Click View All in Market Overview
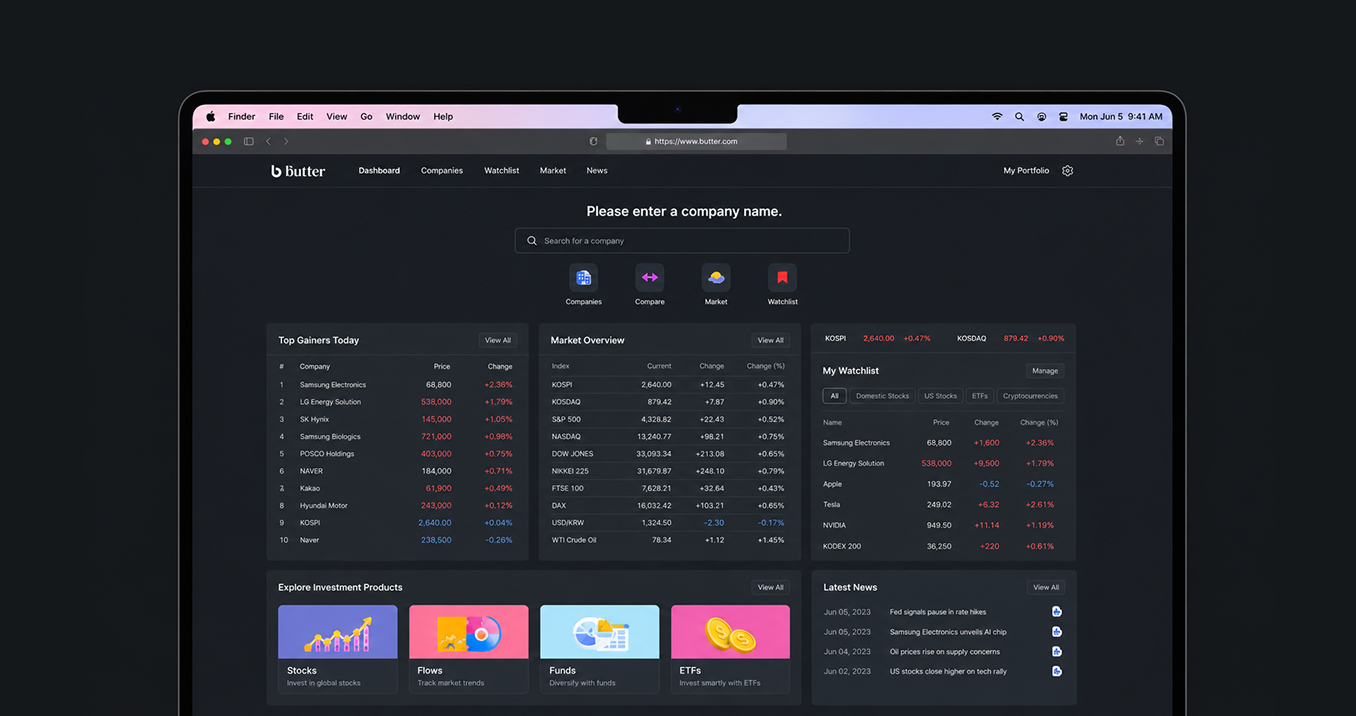Screen dimensions: 1356x716 tap(771, 341)
